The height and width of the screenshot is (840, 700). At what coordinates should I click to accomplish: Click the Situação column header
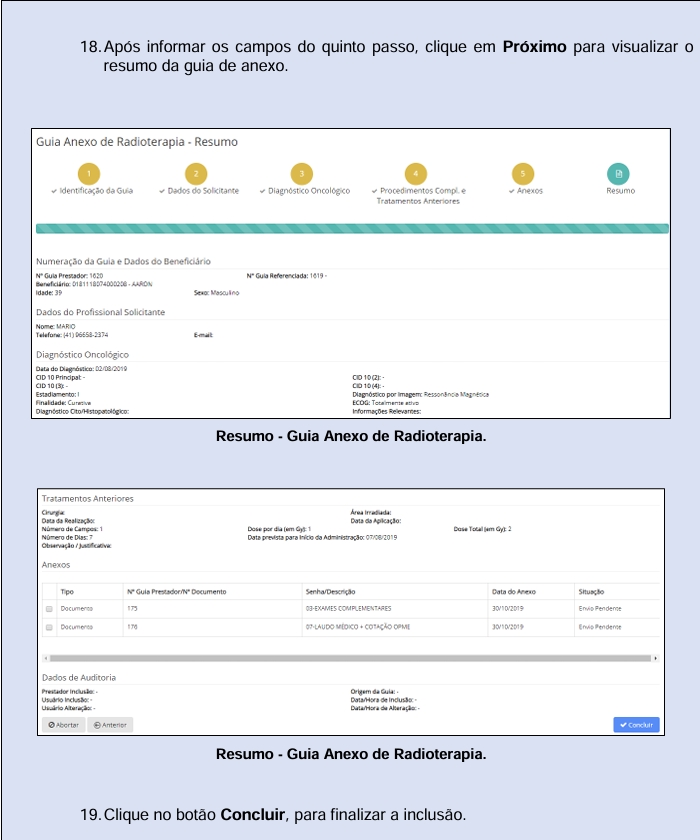click(x=591, y=592)
